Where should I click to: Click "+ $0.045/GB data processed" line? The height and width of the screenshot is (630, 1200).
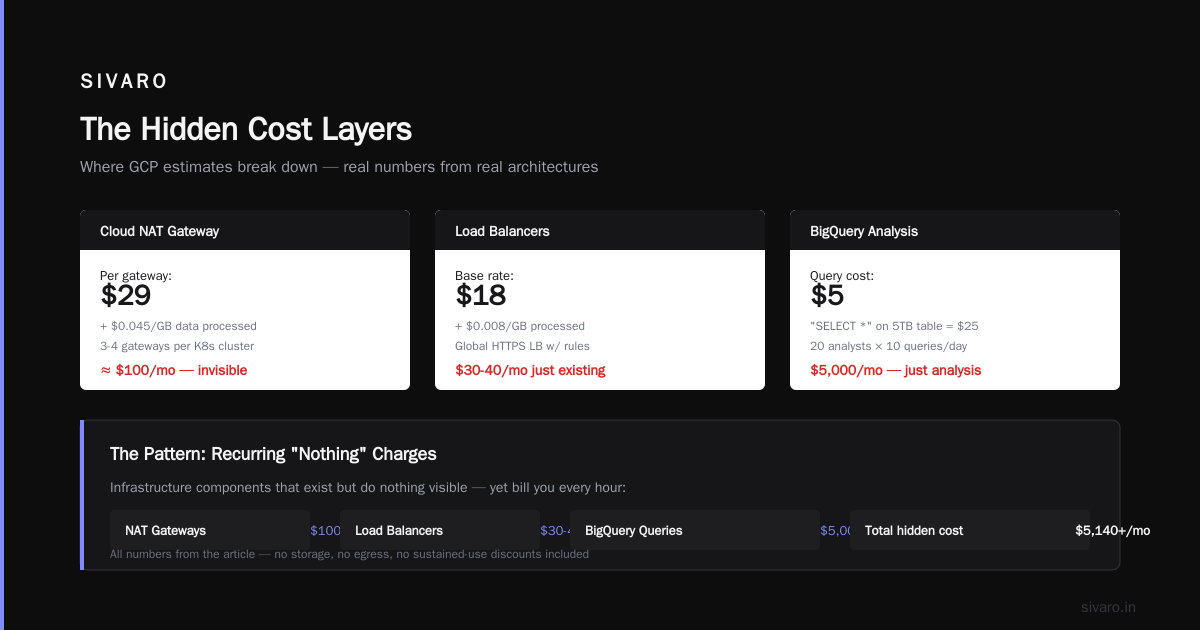(178, 326)
